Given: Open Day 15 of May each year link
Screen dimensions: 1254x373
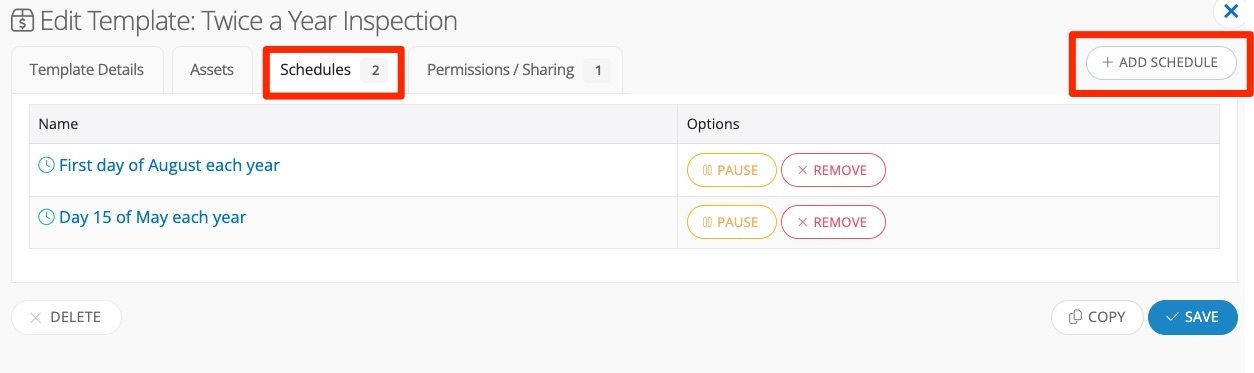Looking at the screenshot, I should [x=152, y=217].
